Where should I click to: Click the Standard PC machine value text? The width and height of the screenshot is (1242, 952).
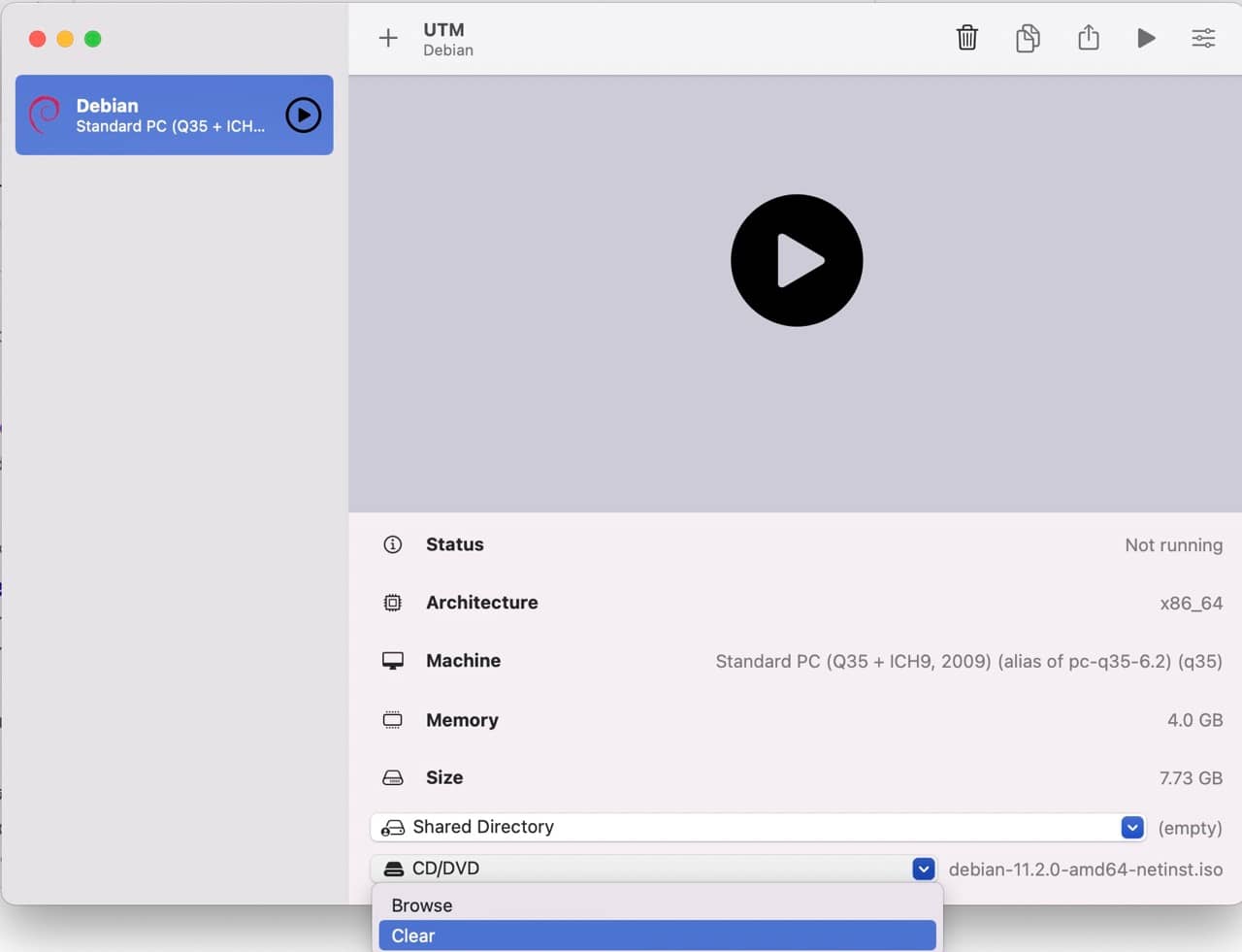click(x=969, y=662)
